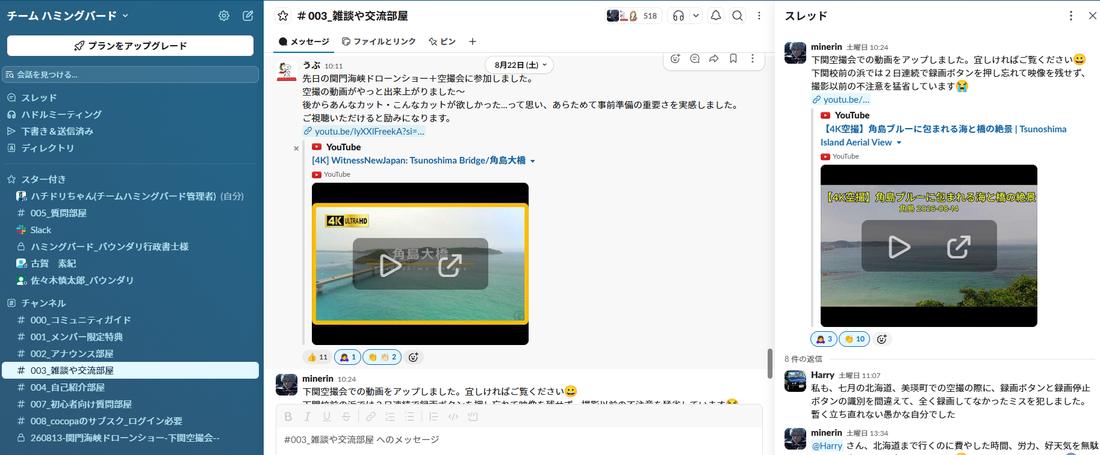1100x455 pixels.
Task: Click the channel search magnifier icon
Action: coord(737,15)
